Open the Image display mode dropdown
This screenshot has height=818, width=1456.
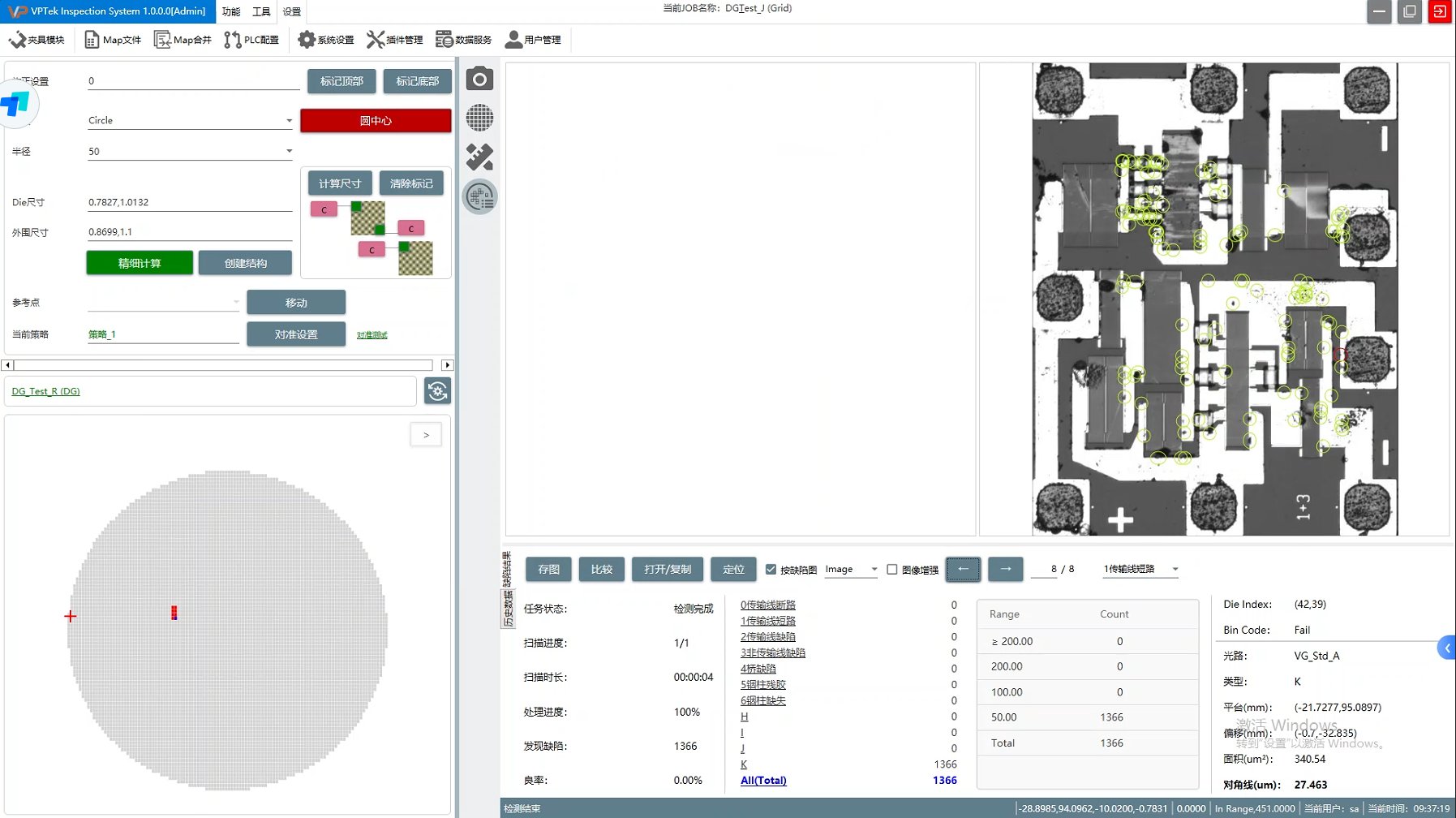(x=874, y=570)
